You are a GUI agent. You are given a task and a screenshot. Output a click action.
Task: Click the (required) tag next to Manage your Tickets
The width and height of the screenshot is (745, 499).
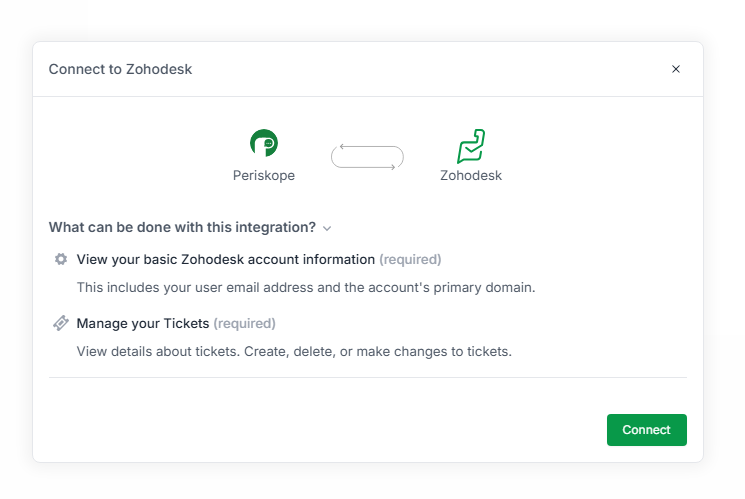[x=244, y=323]
